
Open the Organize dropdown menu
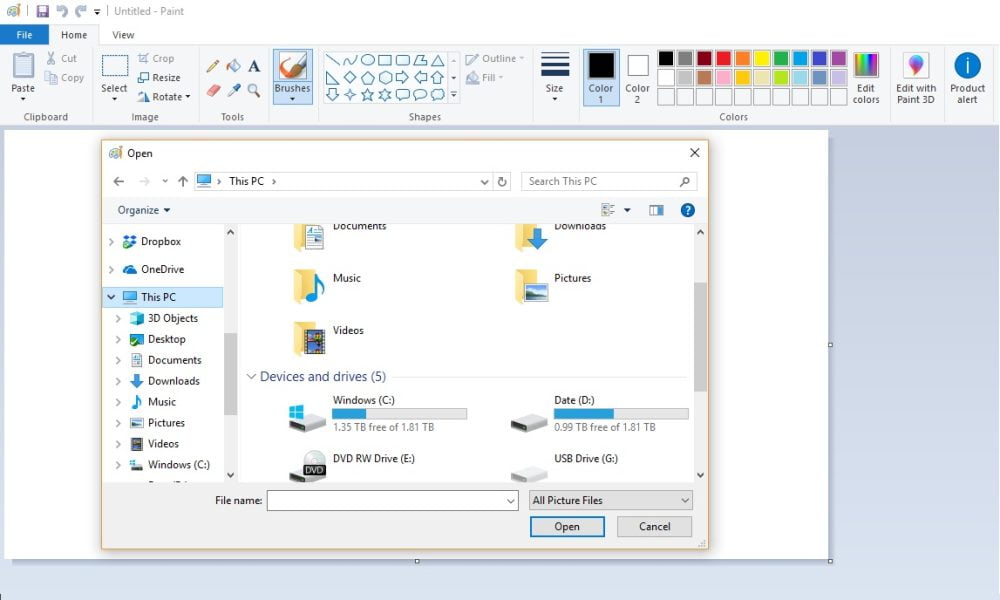click(144, 210)
